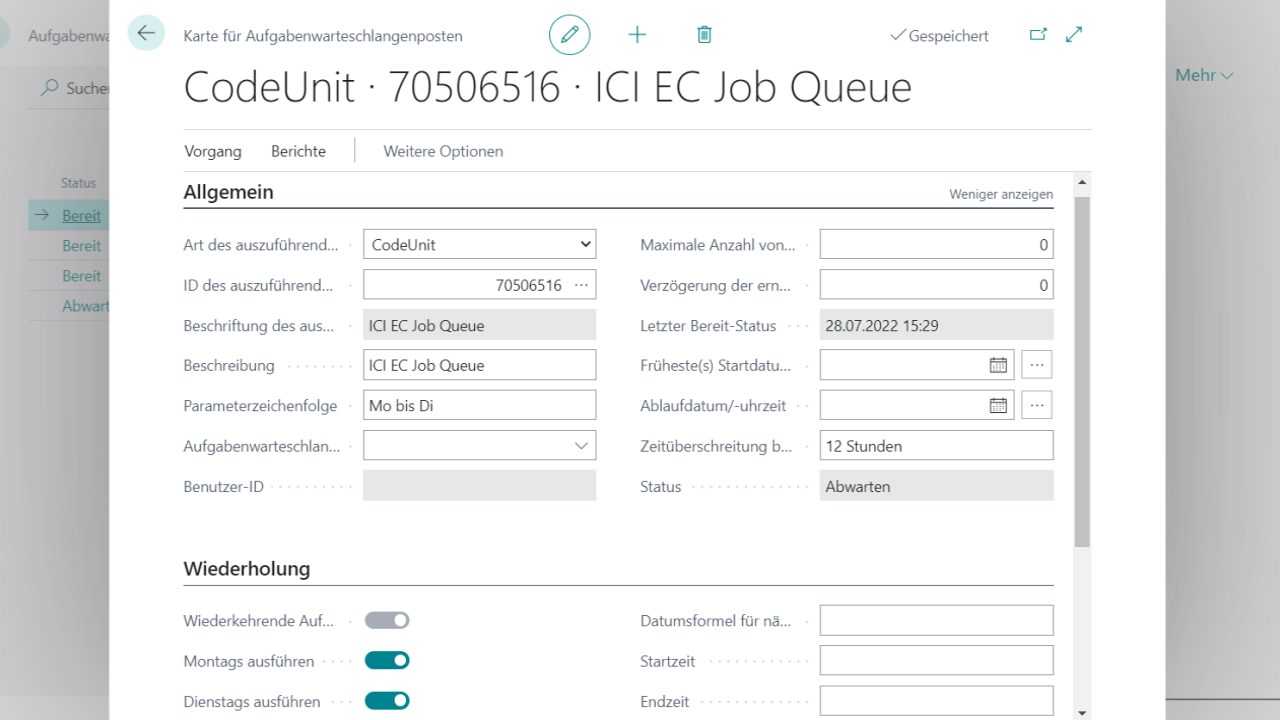Click Weitere Optionen
Image resolution: width=1280 pixels, height=720 pixels.
tap(443, 151)
